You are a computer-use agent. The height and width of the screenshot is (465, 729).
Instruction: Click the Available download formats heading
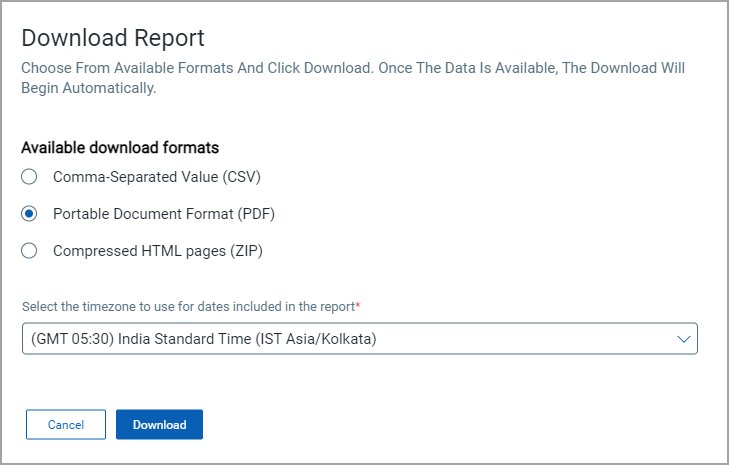(120, 147)
